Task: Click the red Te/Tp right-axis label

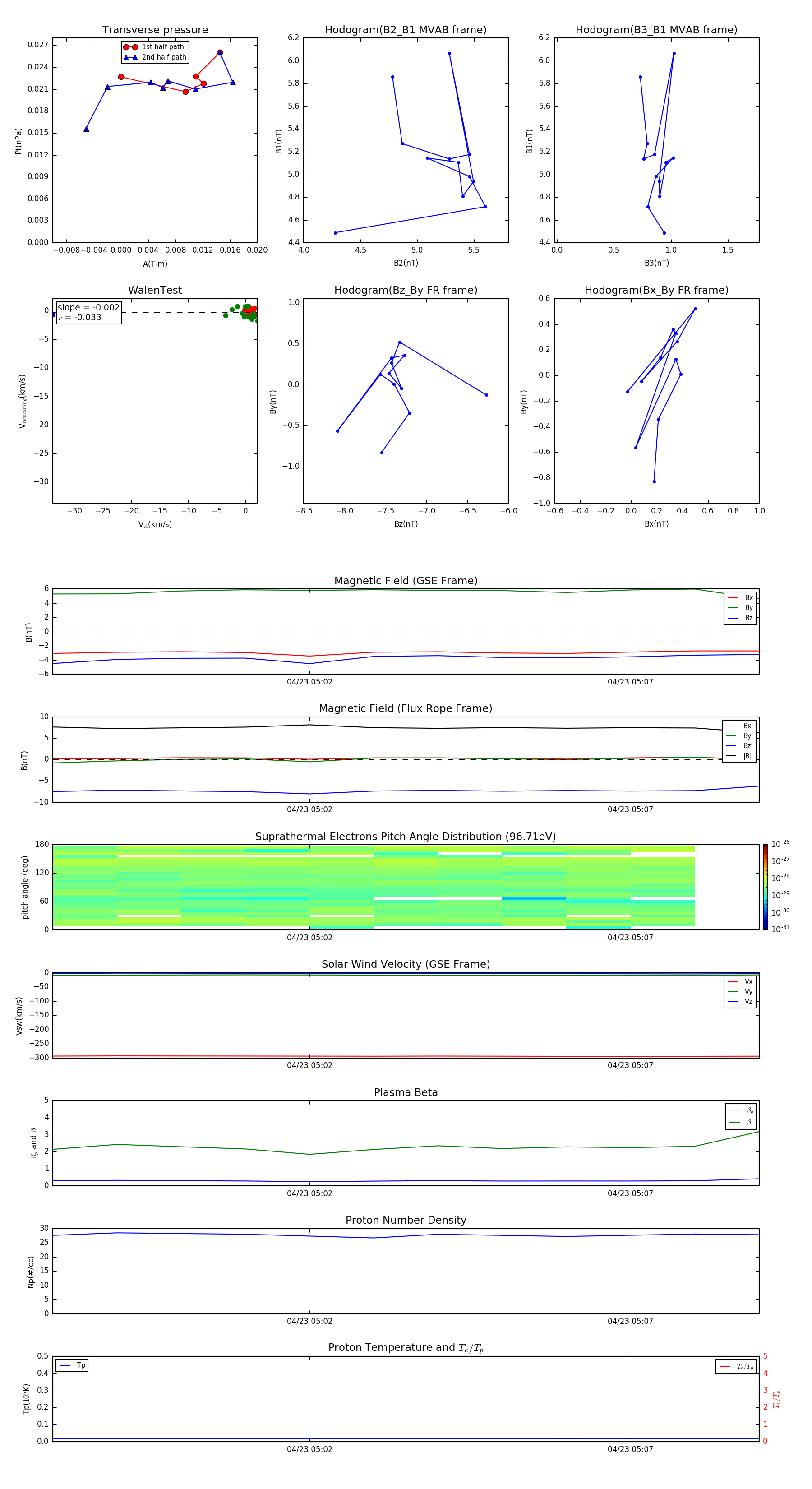Action: pyautogui.click(x=776, y=1399)
